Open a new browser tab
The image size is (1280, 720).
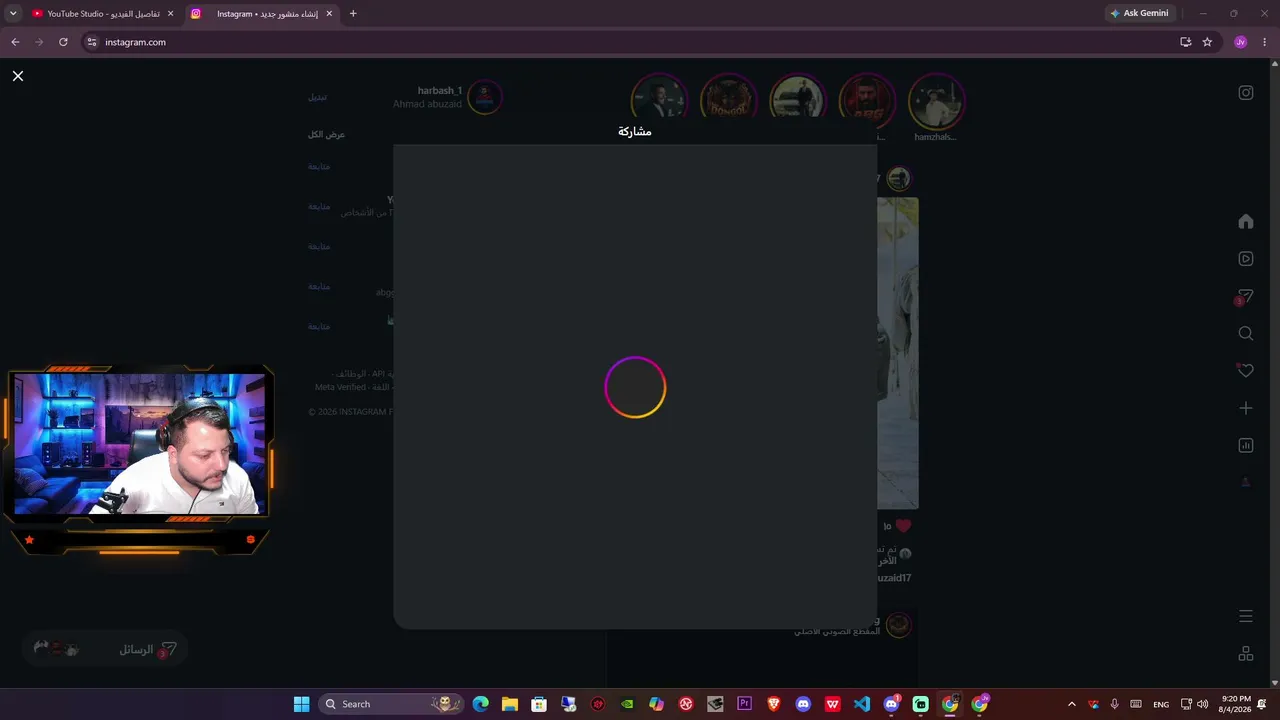click(x=353, y=14)
